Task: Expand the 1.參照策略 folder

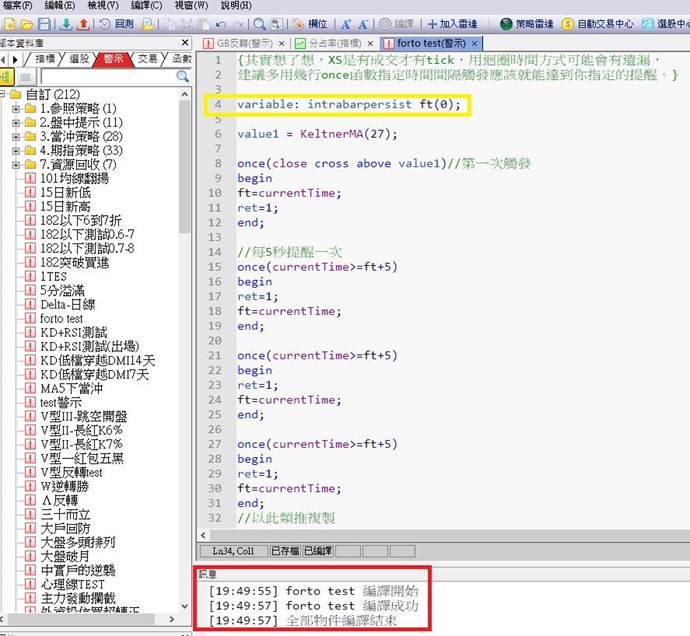Action: pos(16,108)
